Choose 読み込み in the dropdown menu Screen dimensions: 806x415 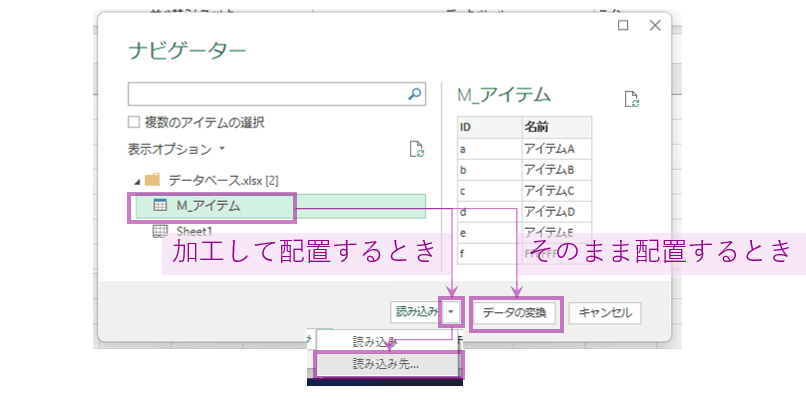[x=386, y=341]
